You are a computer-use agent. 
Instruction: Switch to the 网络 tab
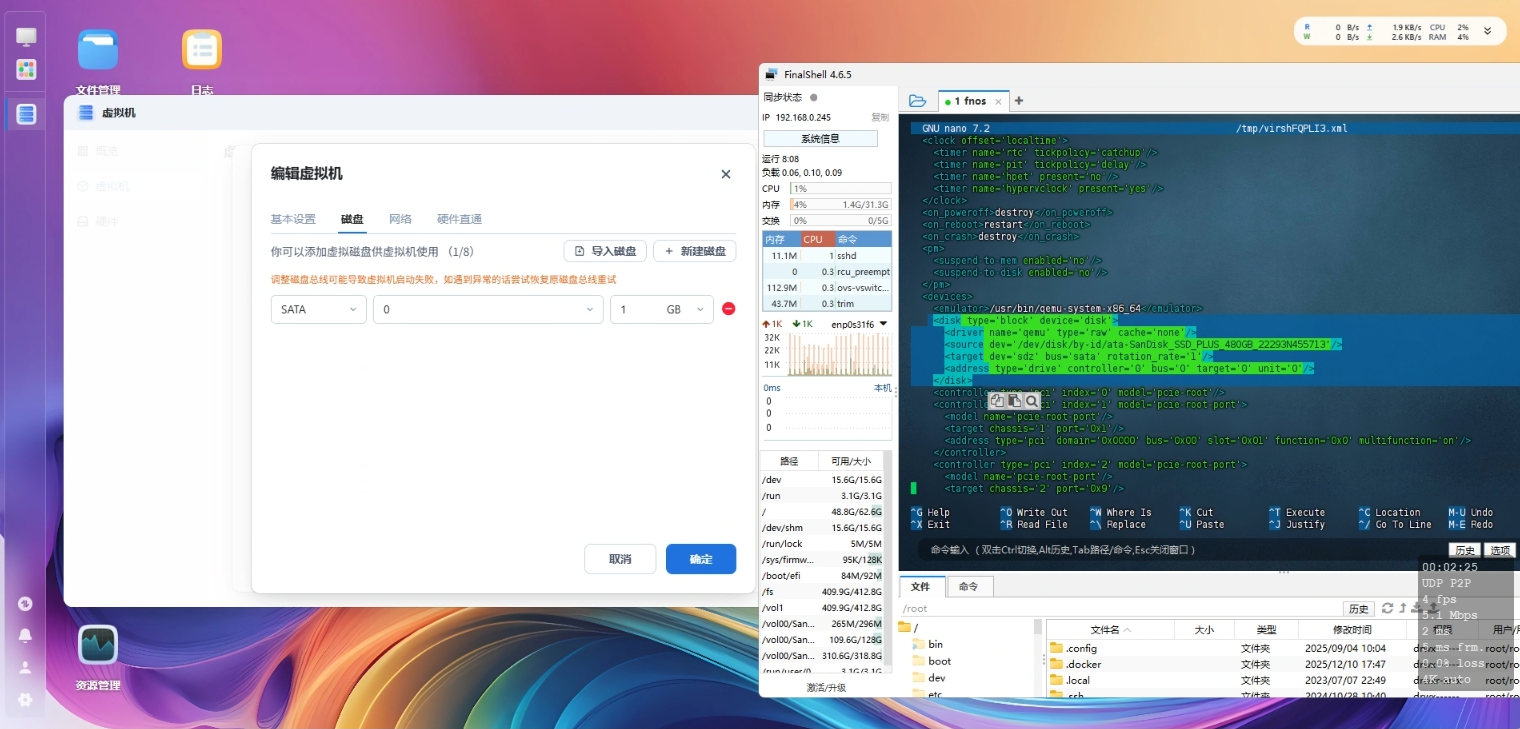[400, 219]
